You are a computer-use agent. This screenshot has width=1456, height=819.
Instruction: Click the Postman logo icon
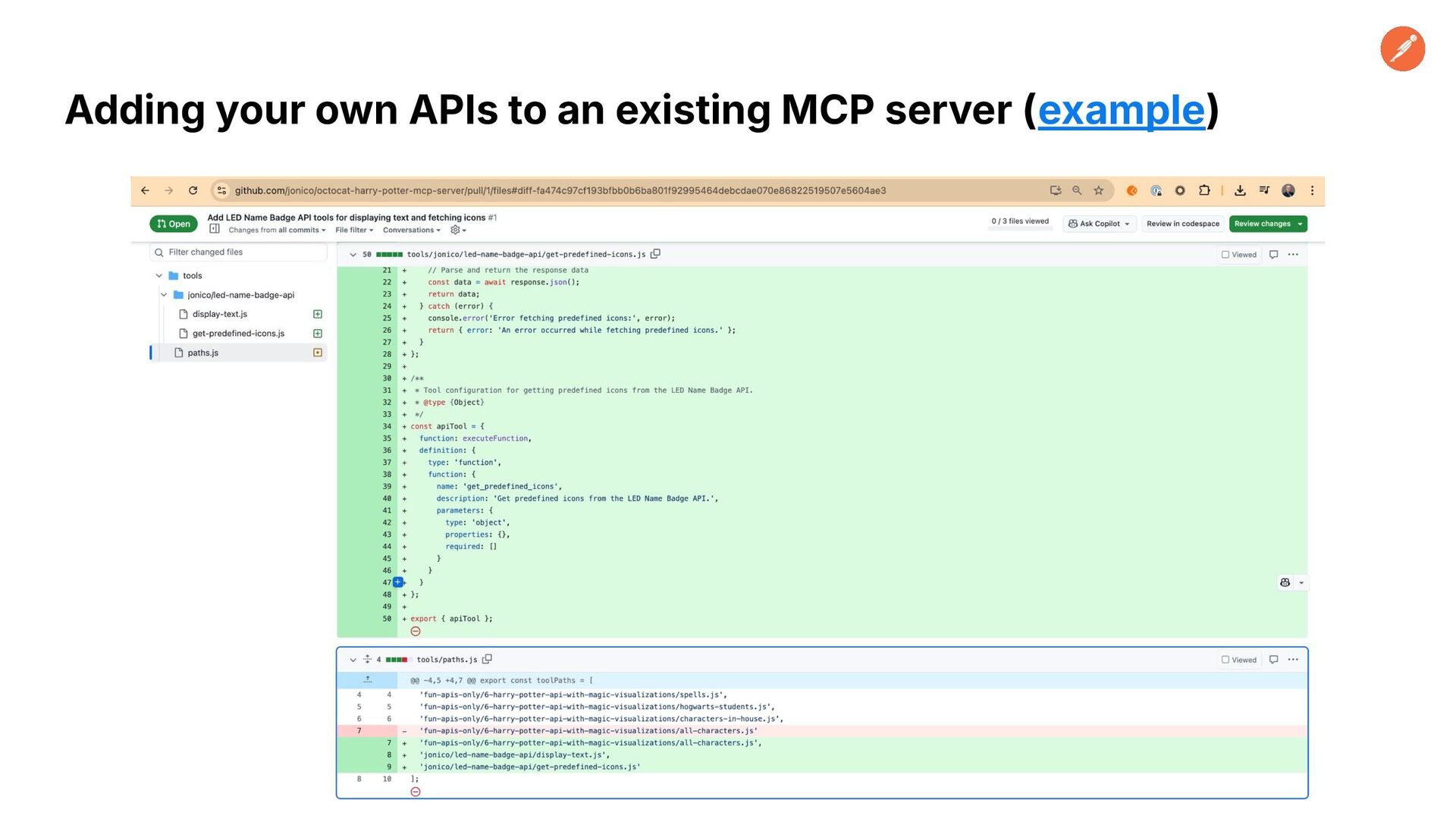(x=1402, y=49)
